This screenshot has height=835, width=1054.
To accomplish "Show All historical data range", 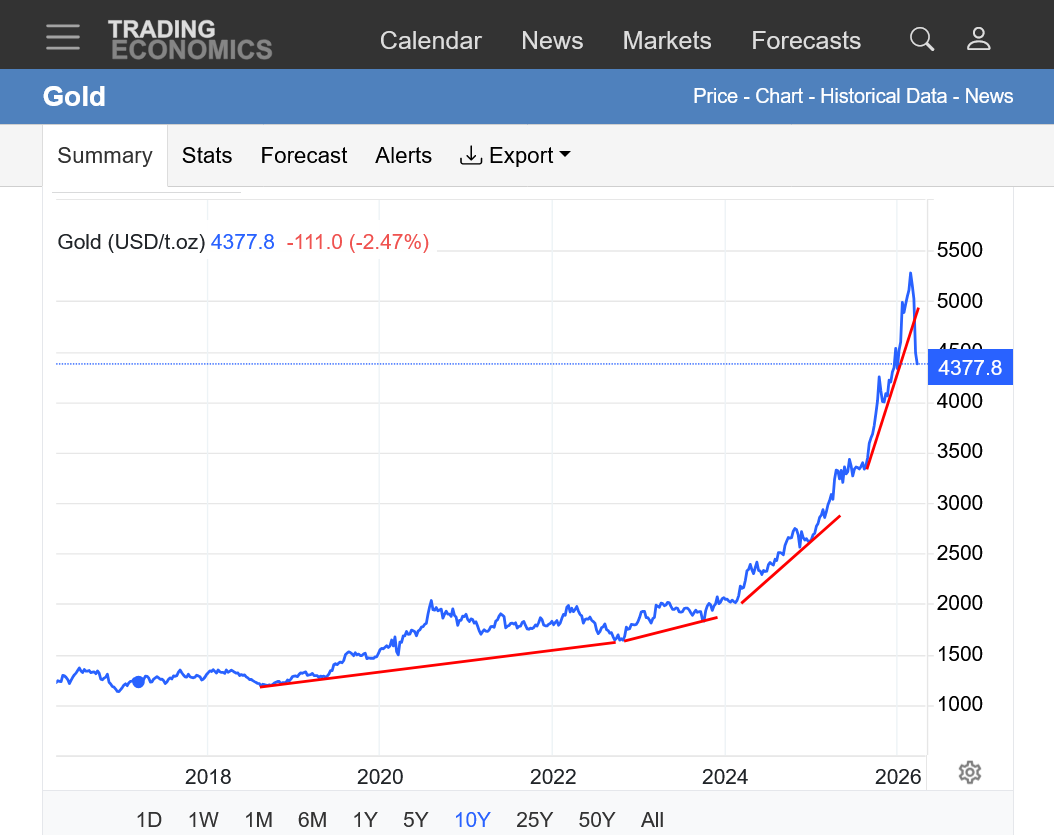I will (652, 820).
